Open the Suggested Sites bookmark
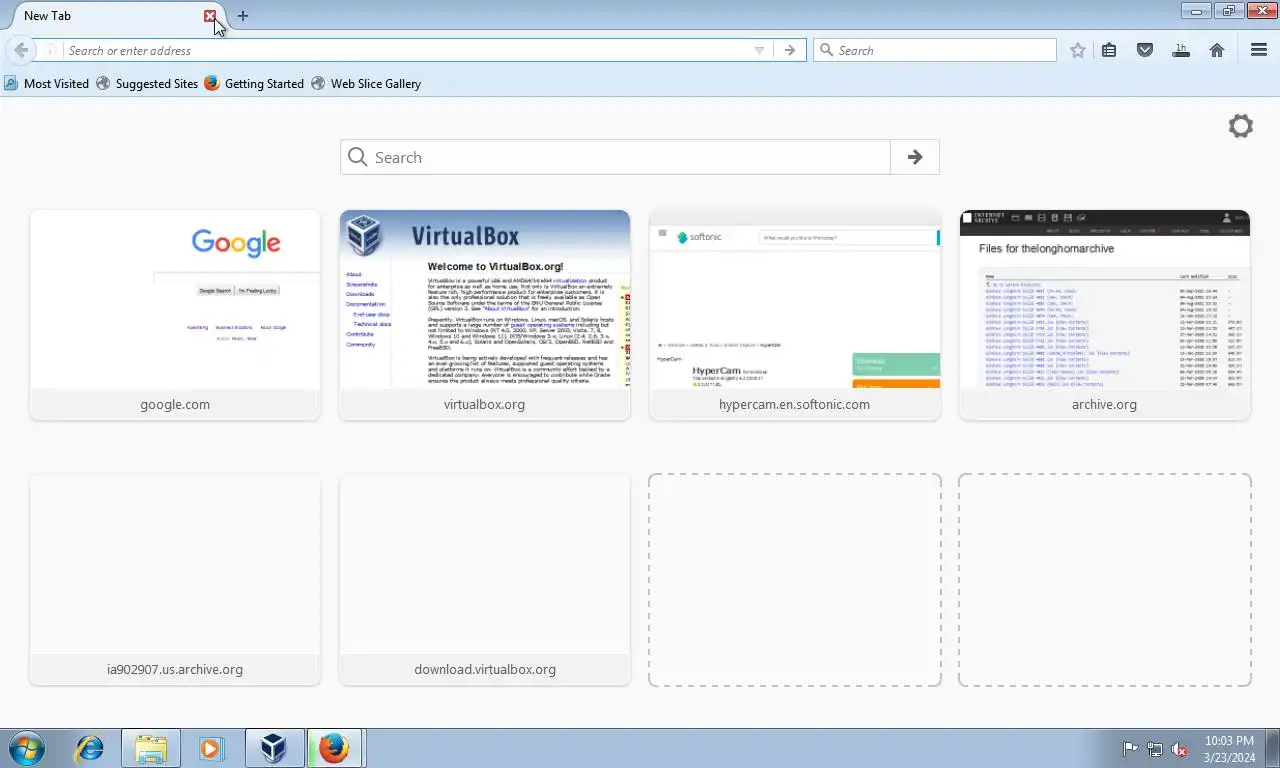 pyautogui.click(x=147, y=84)
